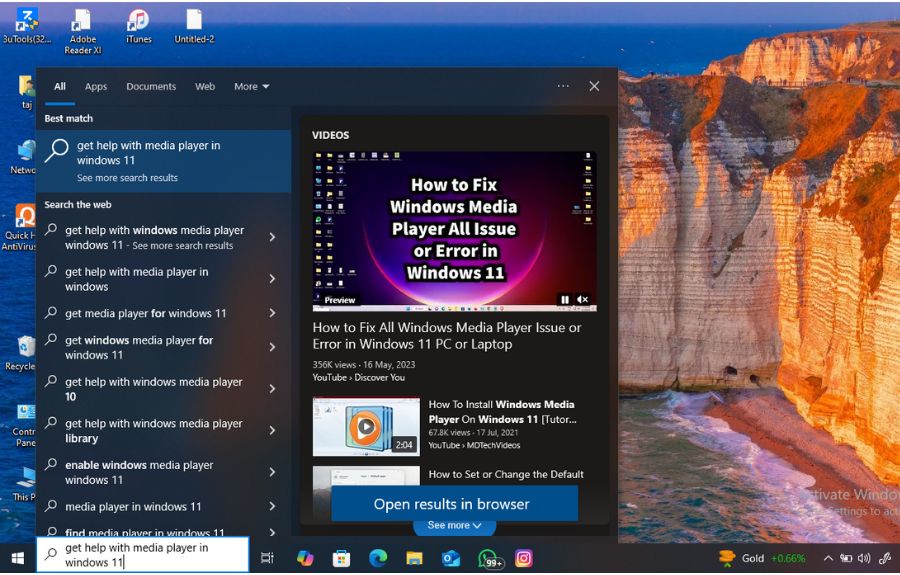Expand 'get help with media player in windows' arrow
Image resolution: width=900 pixels, height=575 pixels.
(x=272, y=279)
